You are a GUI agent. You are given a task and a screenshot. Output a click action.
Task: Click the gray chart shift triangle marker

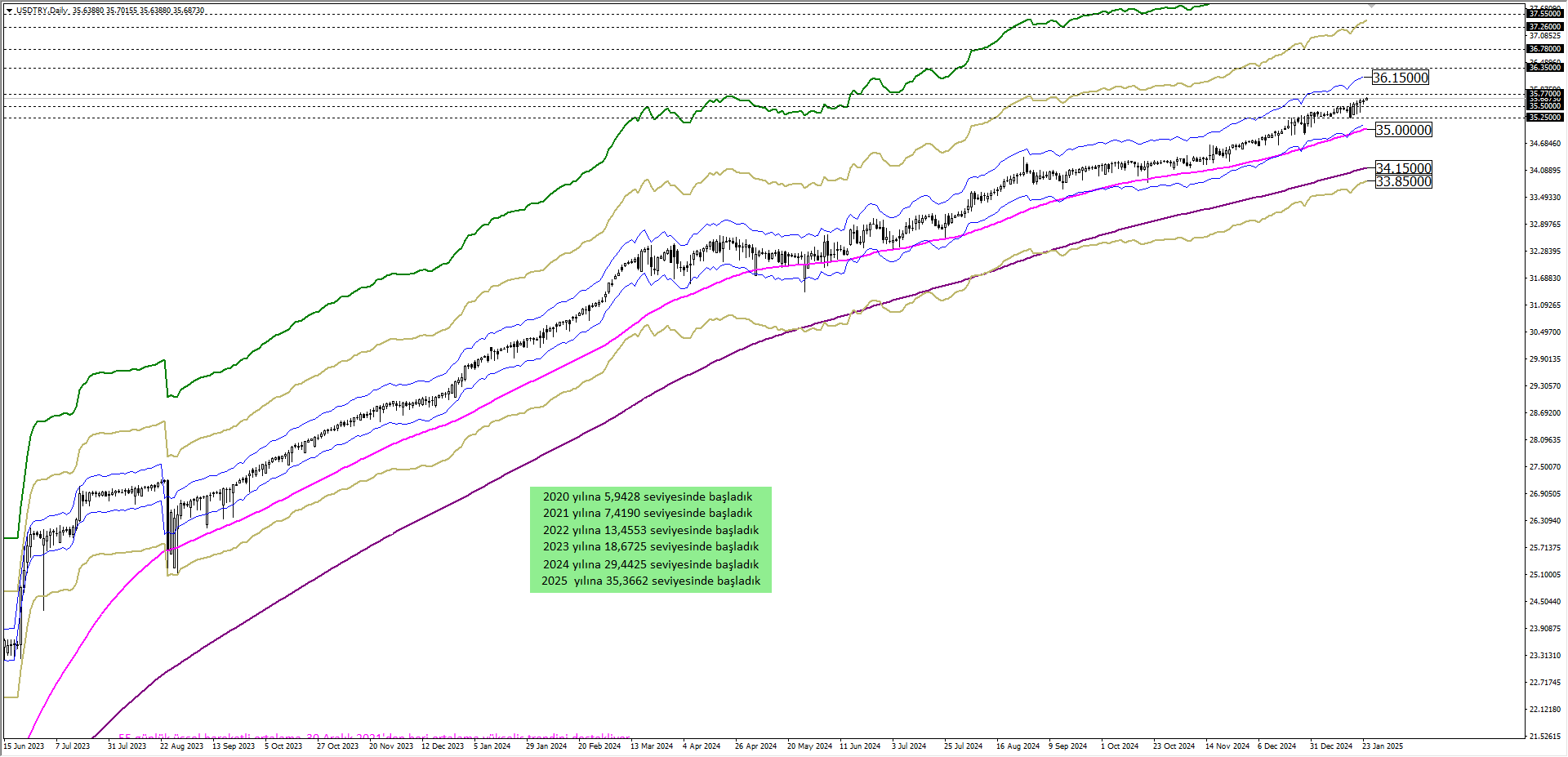click(x=1371, y=6)
